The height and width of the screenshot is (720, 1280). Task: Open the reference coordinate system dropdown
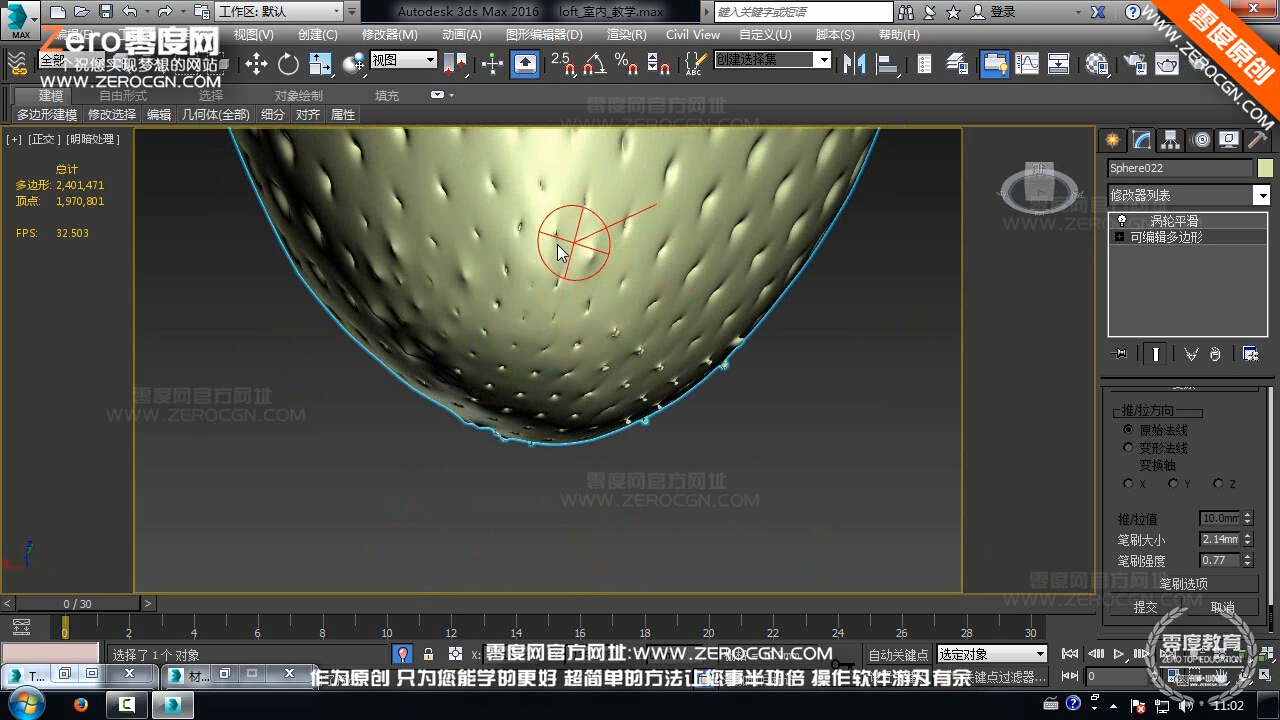(404, 60)
